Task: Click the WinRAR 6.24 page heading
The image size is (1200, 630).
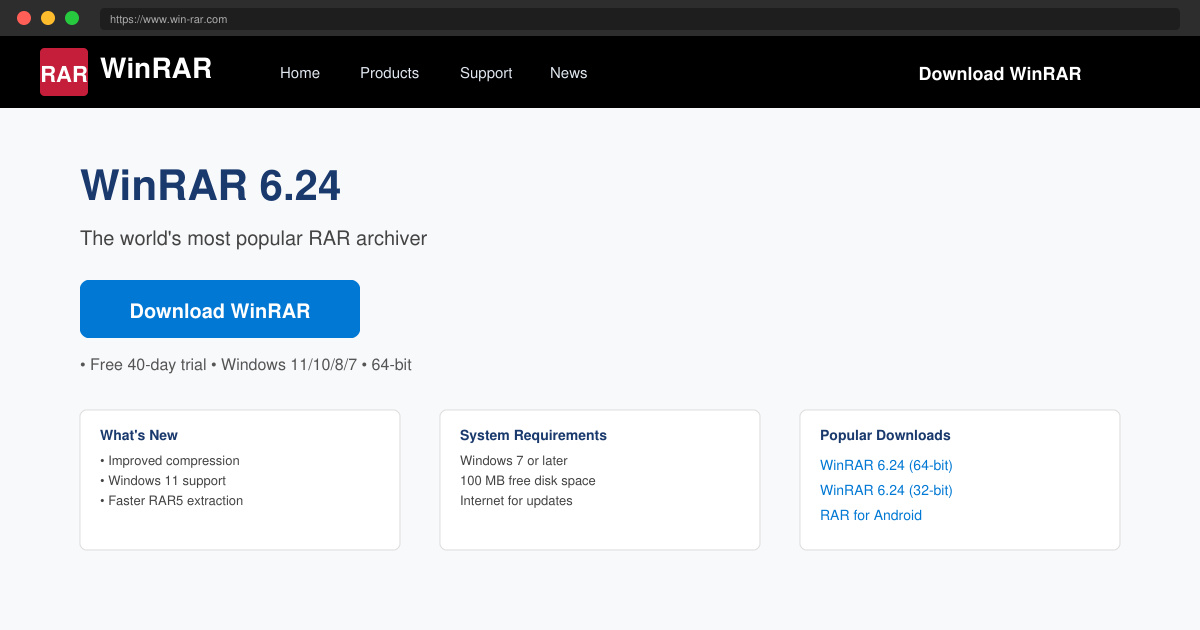Action: pyautogui.click(x=210, y=186)
